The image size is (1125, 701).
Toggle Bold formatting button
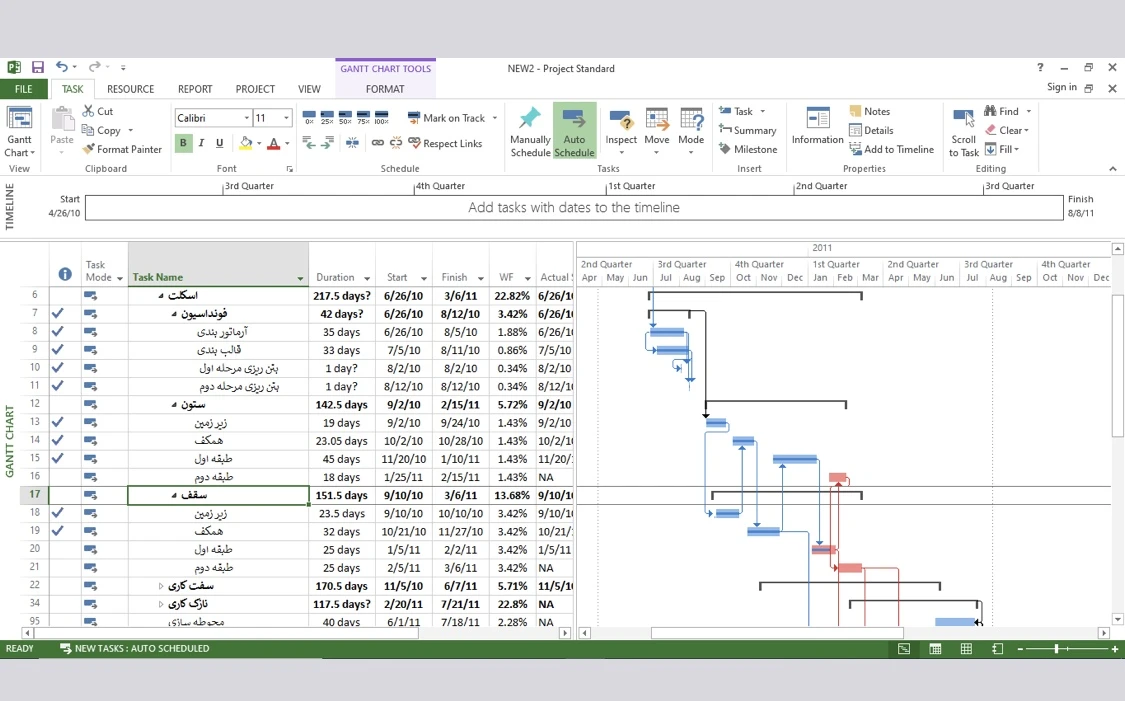click(x=183, y=143)
